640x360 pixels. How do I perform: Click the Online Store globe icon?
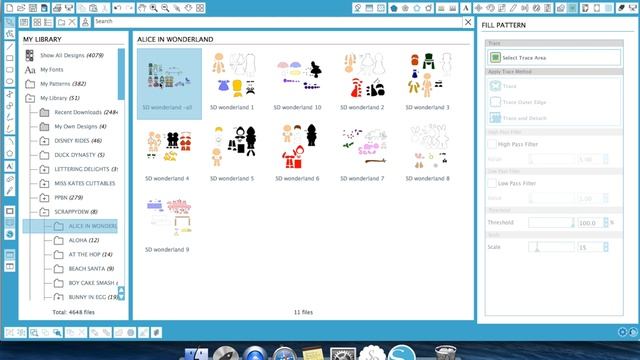[9, 234]
